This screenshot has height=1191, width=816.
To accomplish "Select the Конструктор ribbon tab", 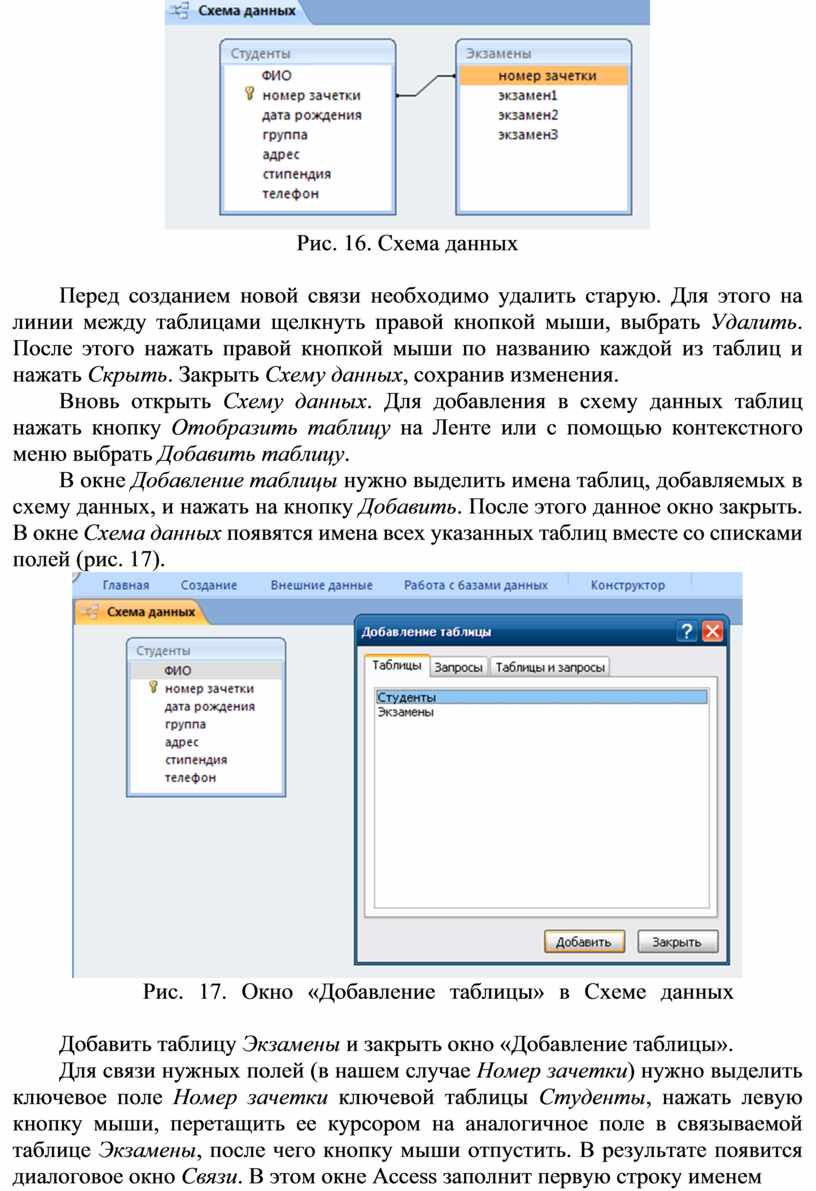I will coord(628,585).
